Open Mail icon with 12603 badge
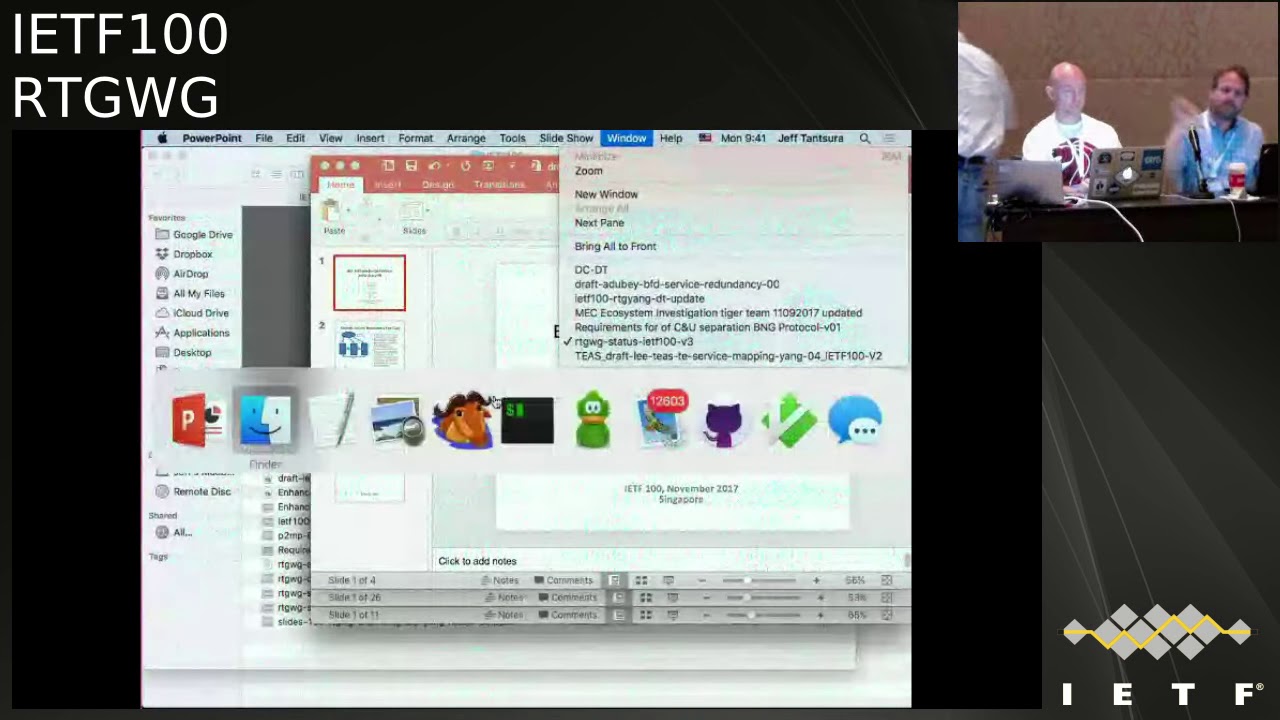 click(x=660, y=420)
